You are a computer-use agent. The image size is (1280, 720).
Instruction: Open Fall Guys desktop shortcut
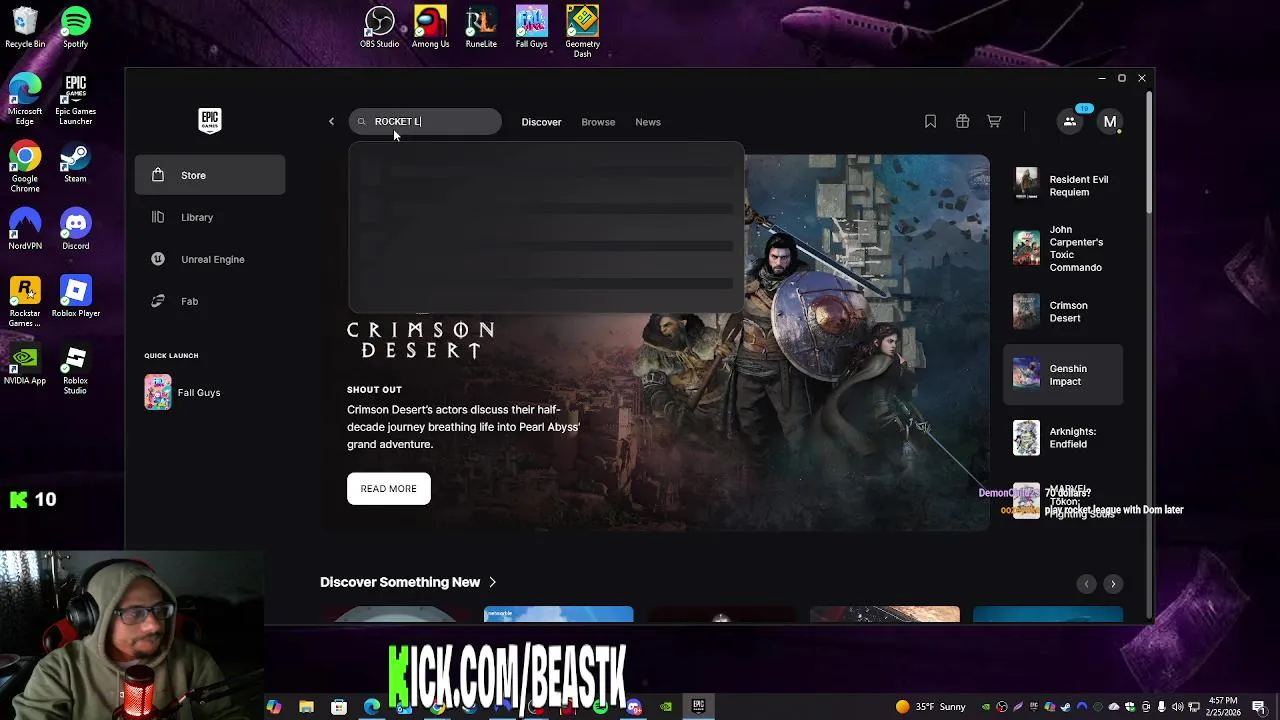pyautogui.click(x=531, y=27)
